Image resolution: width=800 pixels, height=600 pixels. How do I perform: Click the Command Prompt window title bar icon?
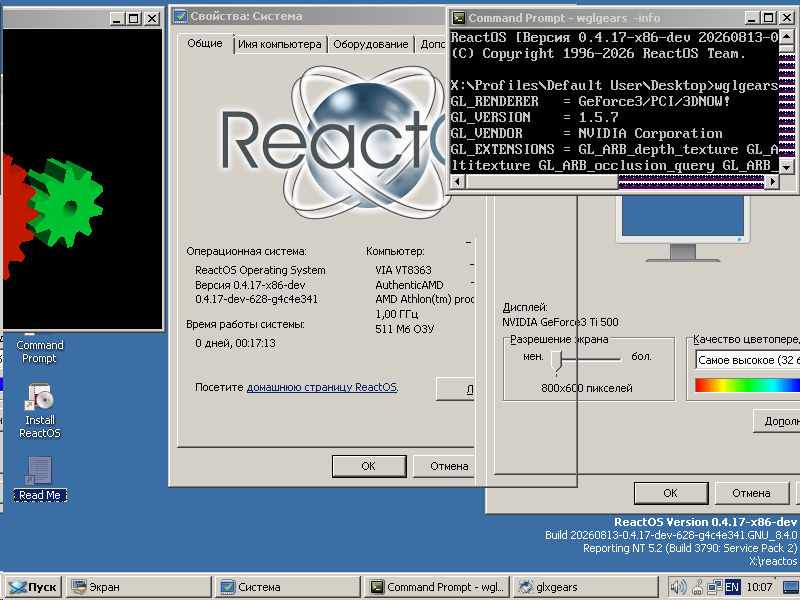click(459, 18)
